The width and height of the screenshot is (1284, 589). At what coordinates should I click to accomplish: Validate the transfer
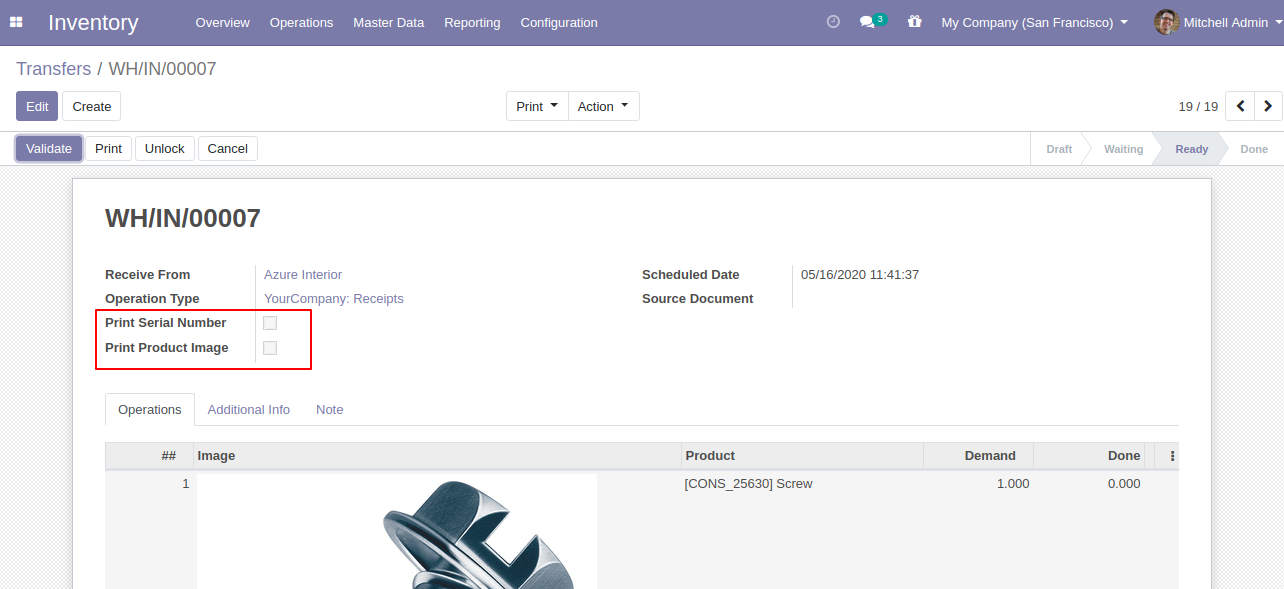click(x=49, y=148)
